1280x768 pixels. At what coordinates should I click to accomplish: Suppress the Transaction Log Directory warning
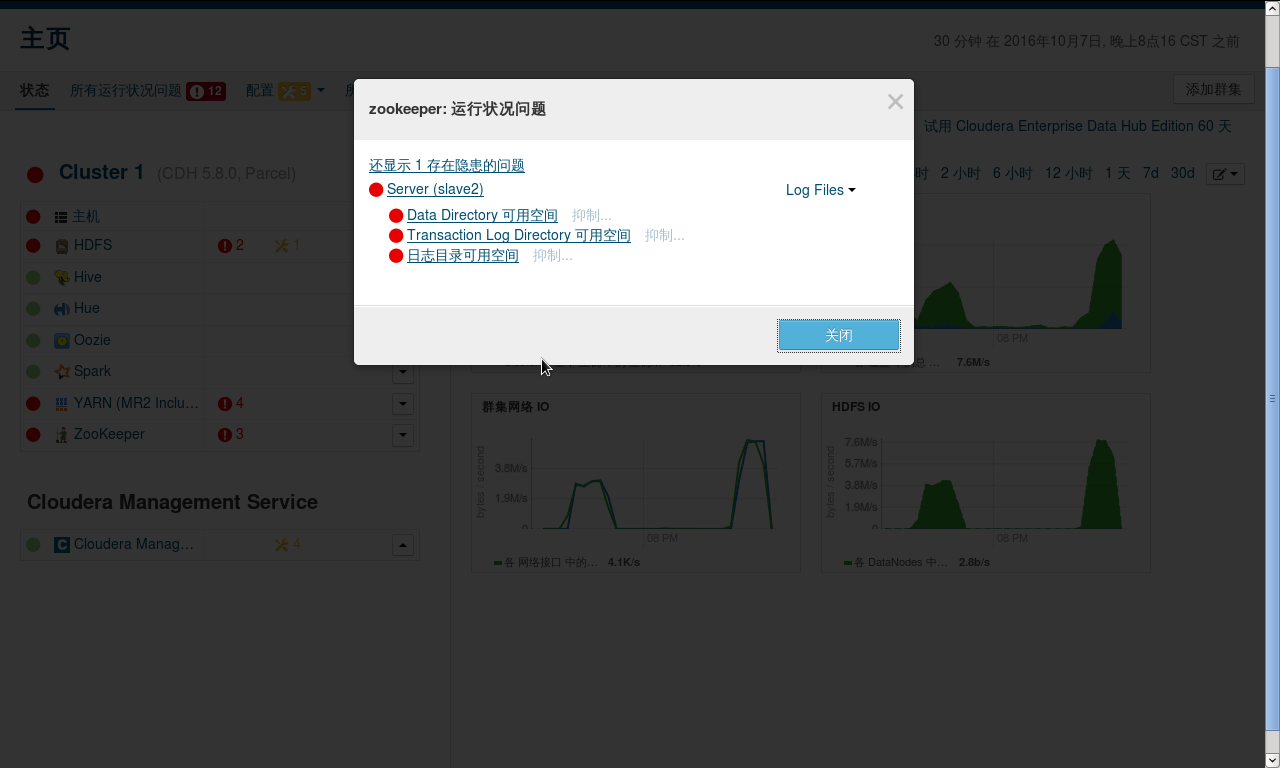pyautogui.click(x=665, y=236)
